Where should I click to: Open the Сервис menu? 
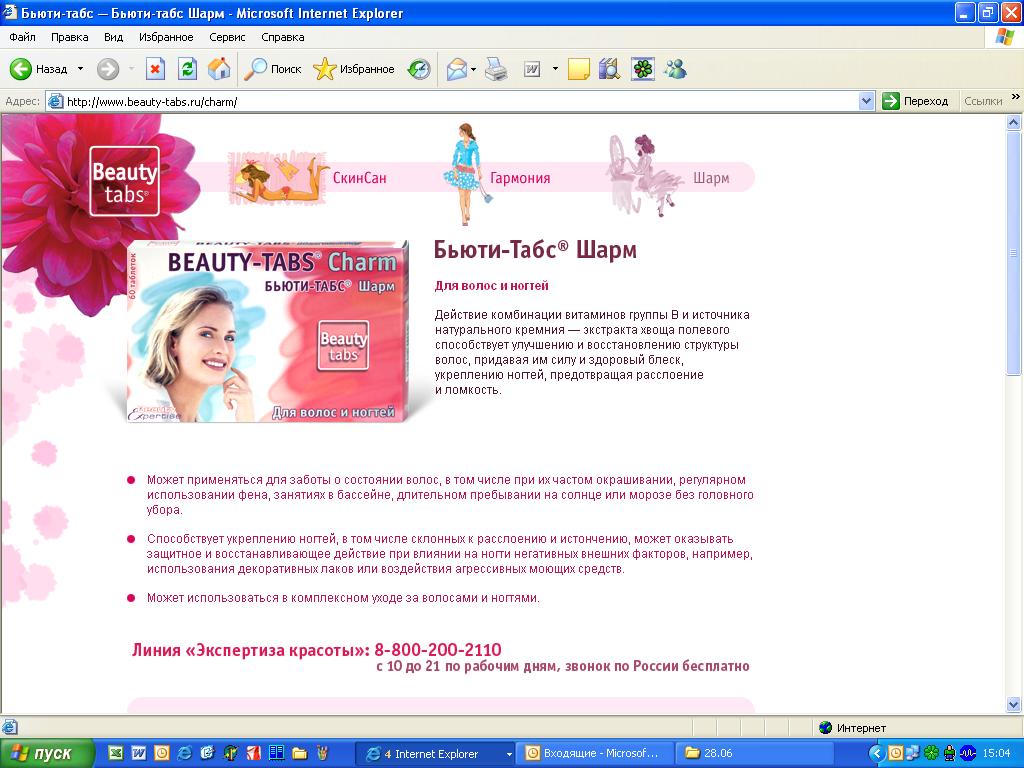click(x=227, y=37)
